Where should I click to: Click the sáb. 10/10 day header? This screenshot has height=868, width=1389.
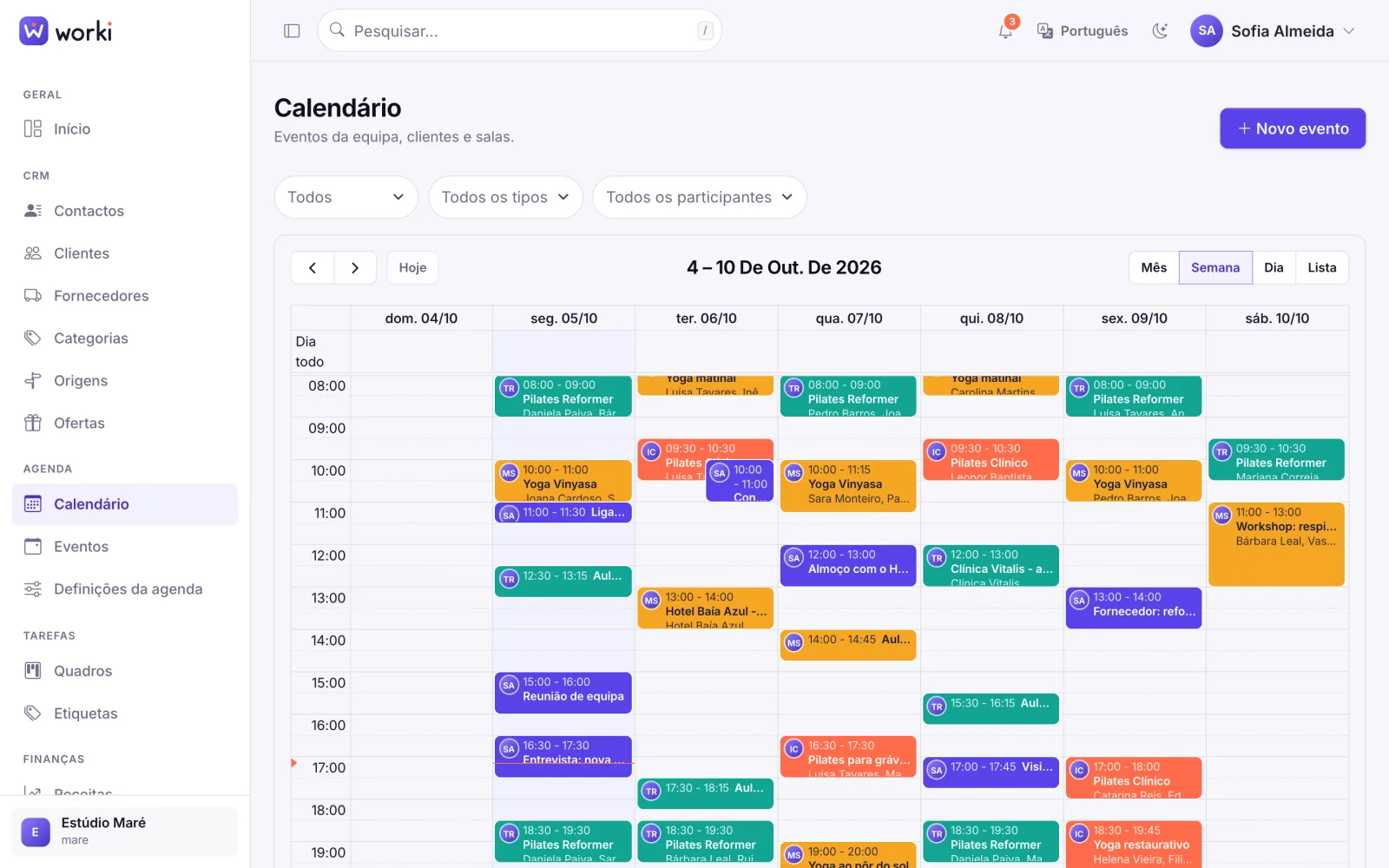[1277, 319]
